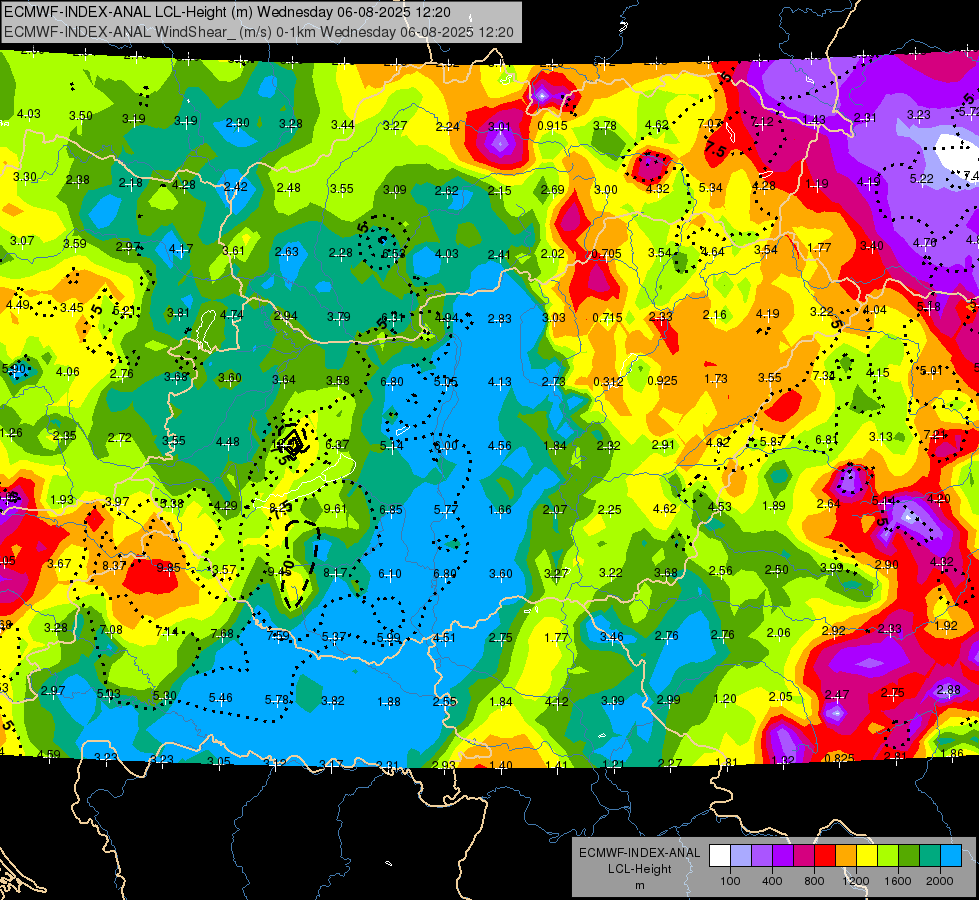The image size is (979, 900).
Task: Click the wind shear value '5.99'
Action: click(x=388, y=637)
